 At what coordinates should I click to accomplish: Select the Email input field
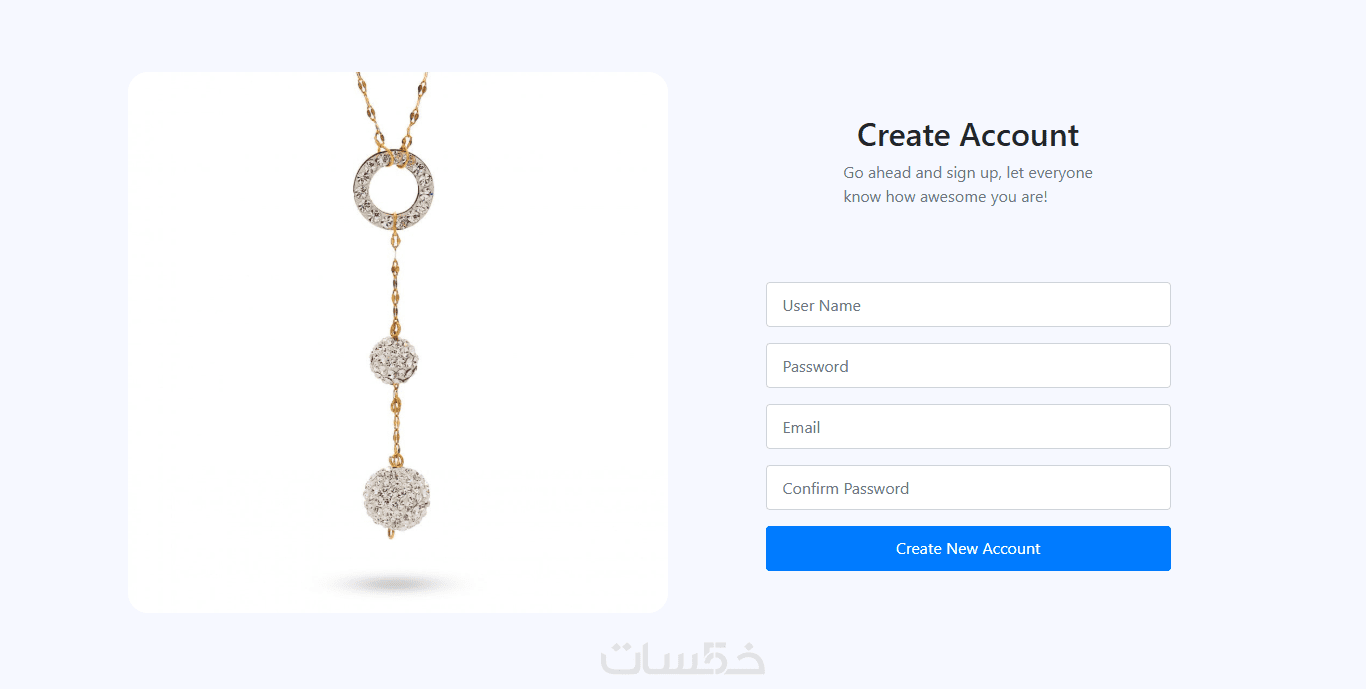click(x=968, y=426)
